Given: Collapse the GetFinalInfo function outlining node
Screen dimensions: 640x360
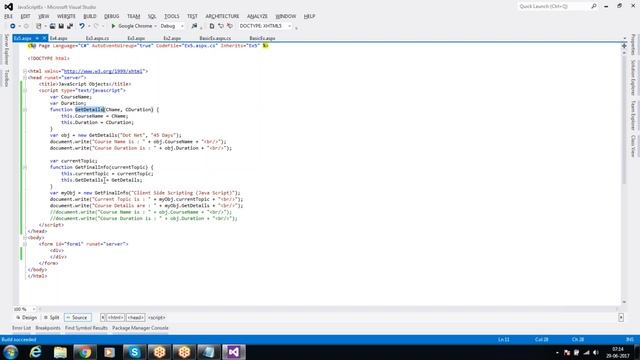Looking at the screenshot, I should click(x=25, y=167).
